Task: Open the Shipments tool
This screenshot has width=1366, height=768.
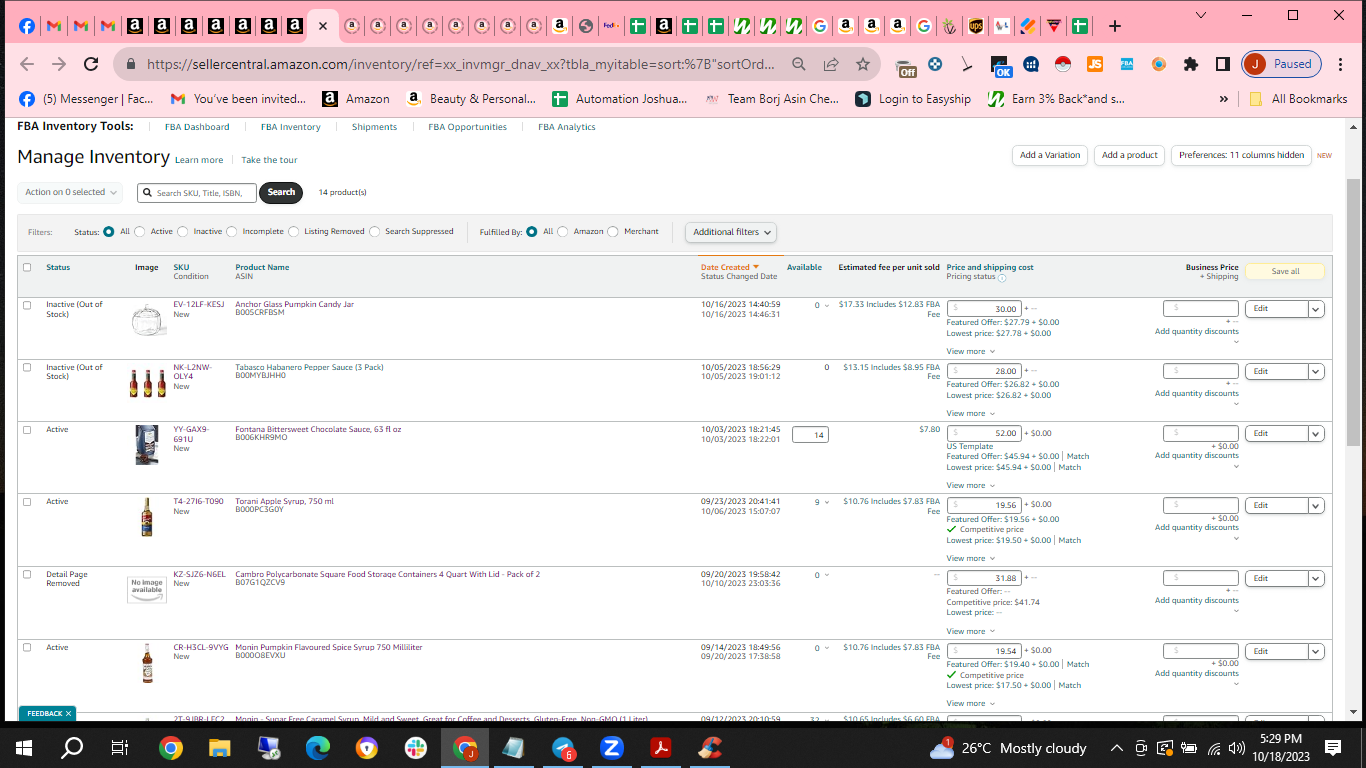Action: coord(374,127)
